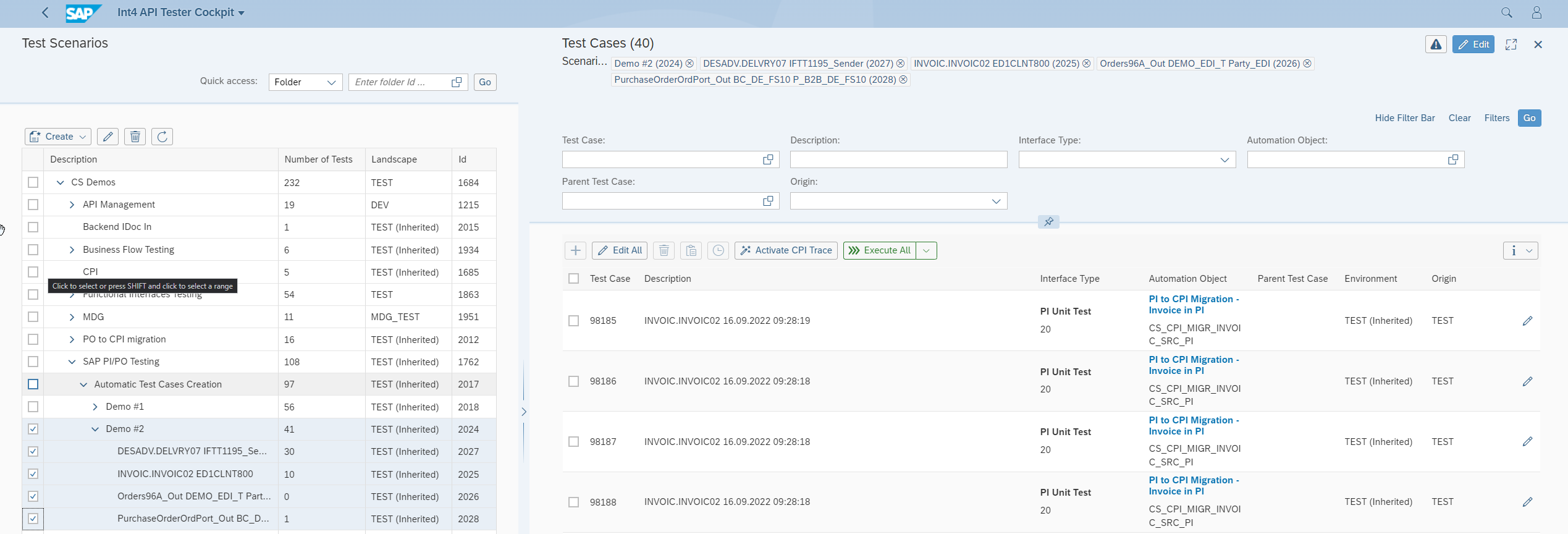Viewport: 1568px width, 534px height.
Task: Uncheck the Demo #2 scenario checkbox
Action: [33, 429]
